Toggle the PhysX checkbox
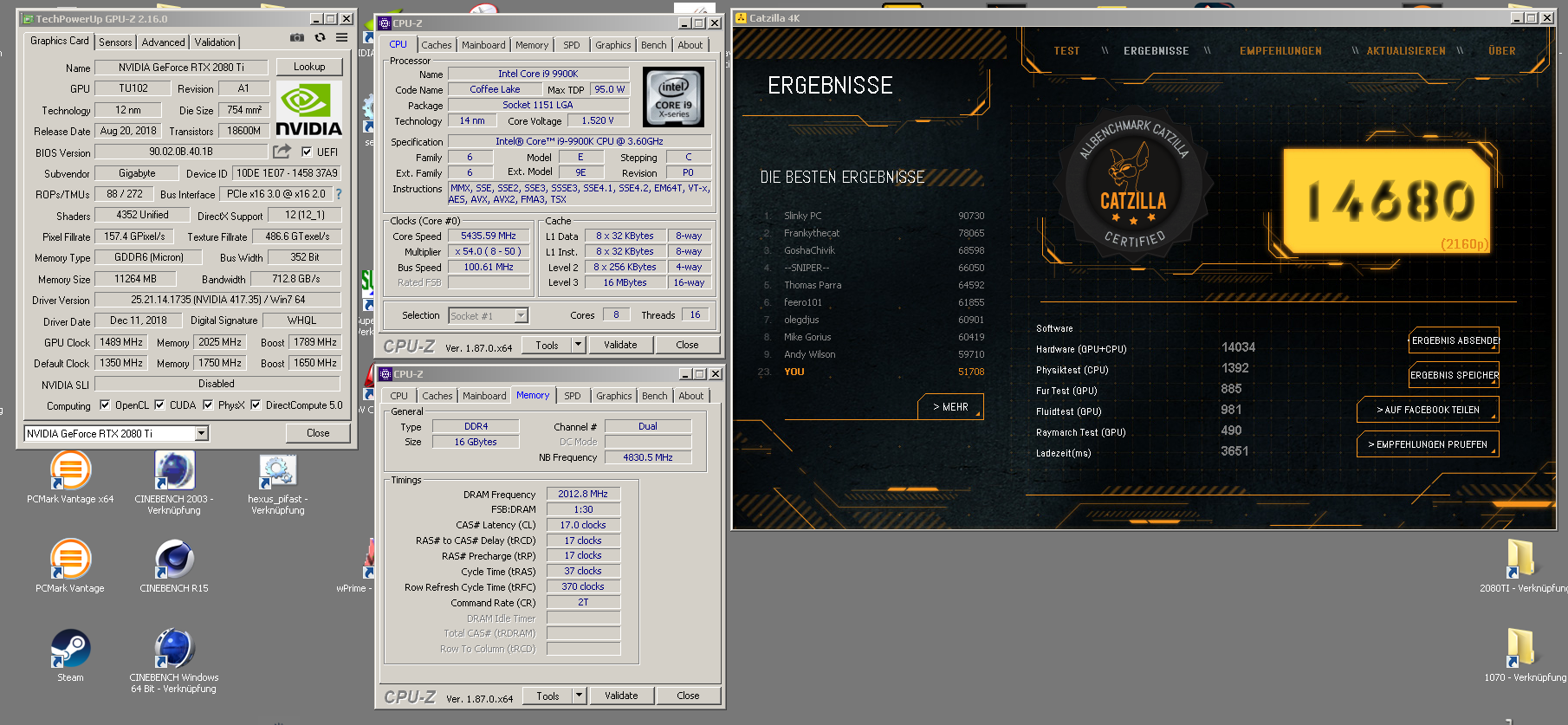The width and height of the screenshot is (1568, 725). pyautogui.click(x=208, y=405)
